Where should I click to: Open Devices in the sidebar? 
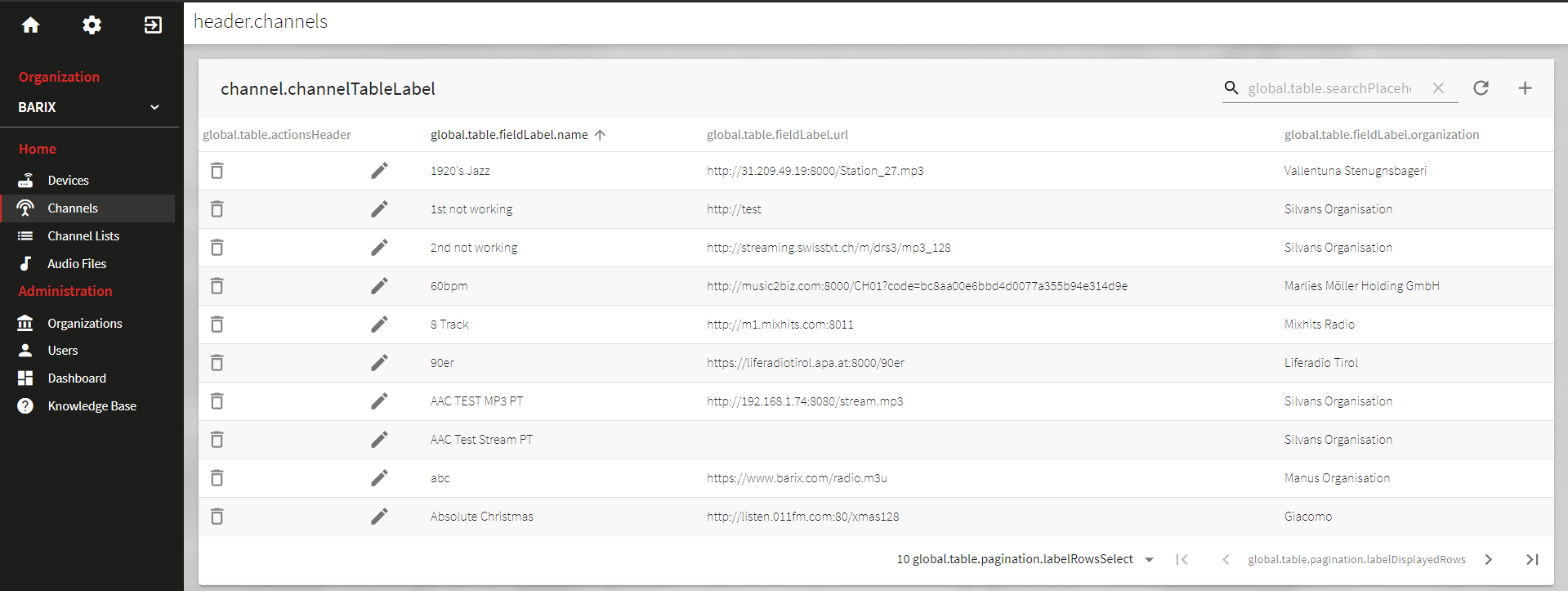tap(68, 181)
